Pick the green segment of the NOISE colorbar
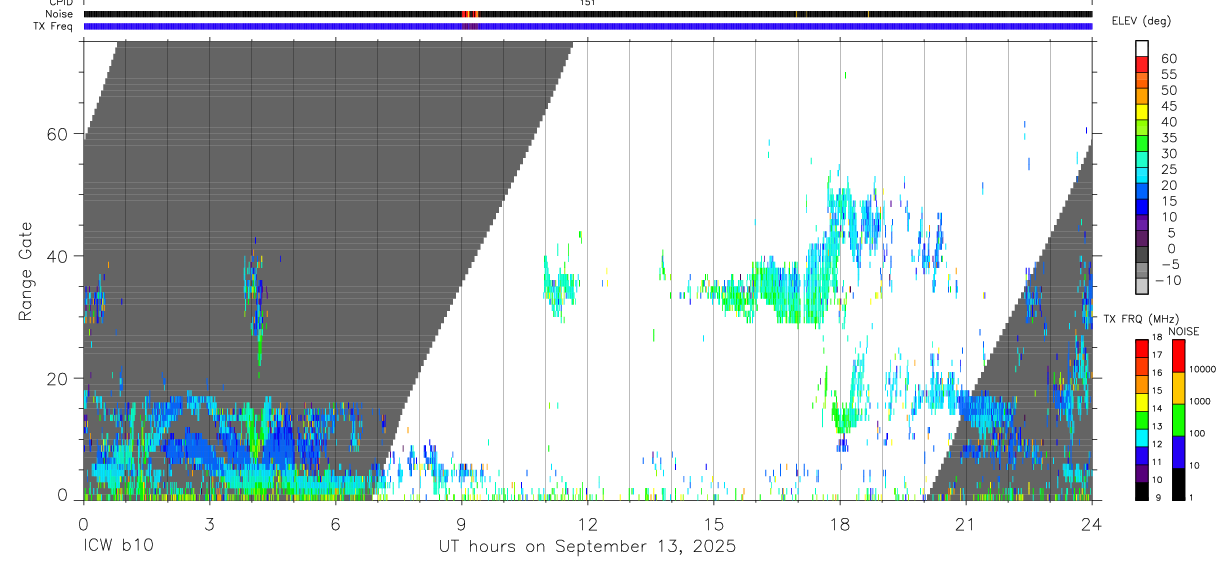The image size is (1228, 567). (x=1178, y=420)
